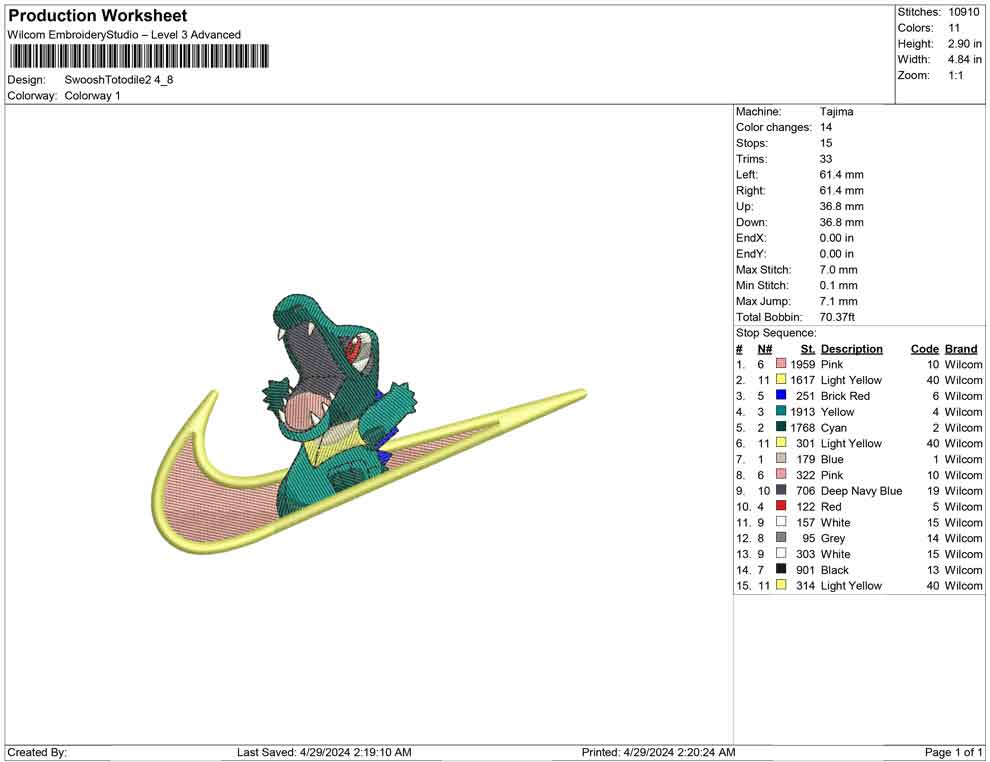Click the N# column header
Image resolution: width=990 pixels, height=762 pixels.
tap(765, 349)
